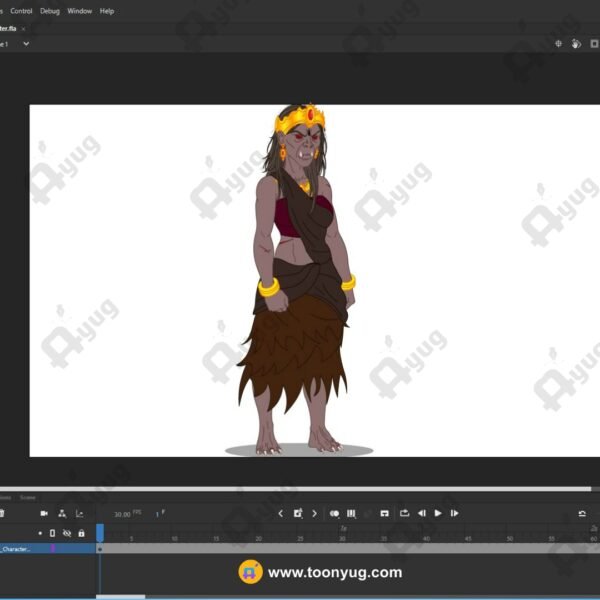Hide all layers with the eye icon
The width and height of the screenshot is (600, 600).
click(67, 533)
